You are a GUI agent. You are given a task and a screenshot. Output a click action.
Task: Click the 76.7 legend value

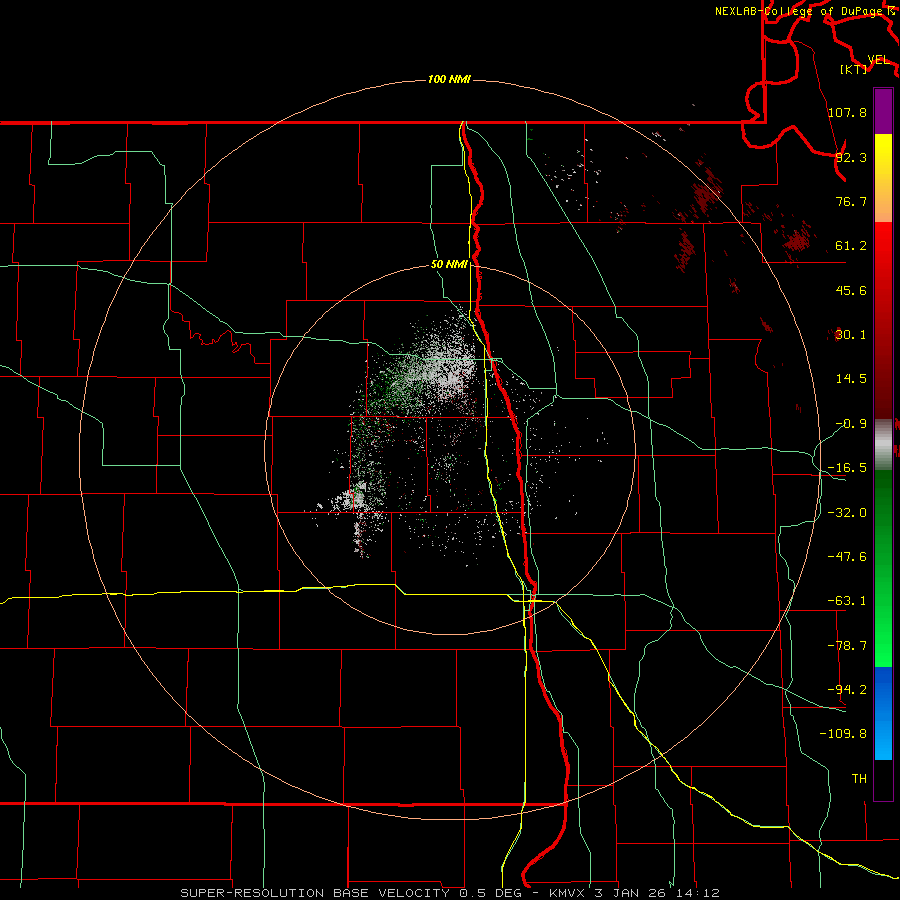[851, 201]
